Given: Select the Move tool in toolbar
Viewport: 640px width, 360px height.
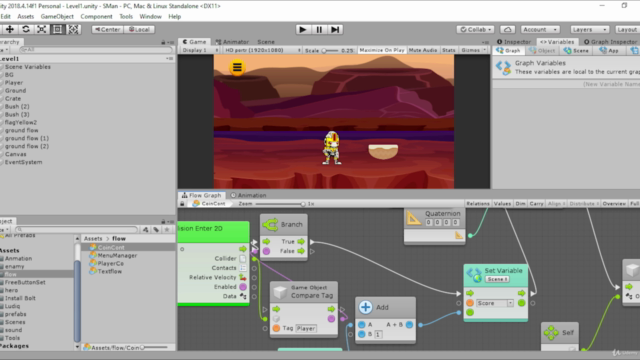Looking at the screenshot, I should [9, 29].
